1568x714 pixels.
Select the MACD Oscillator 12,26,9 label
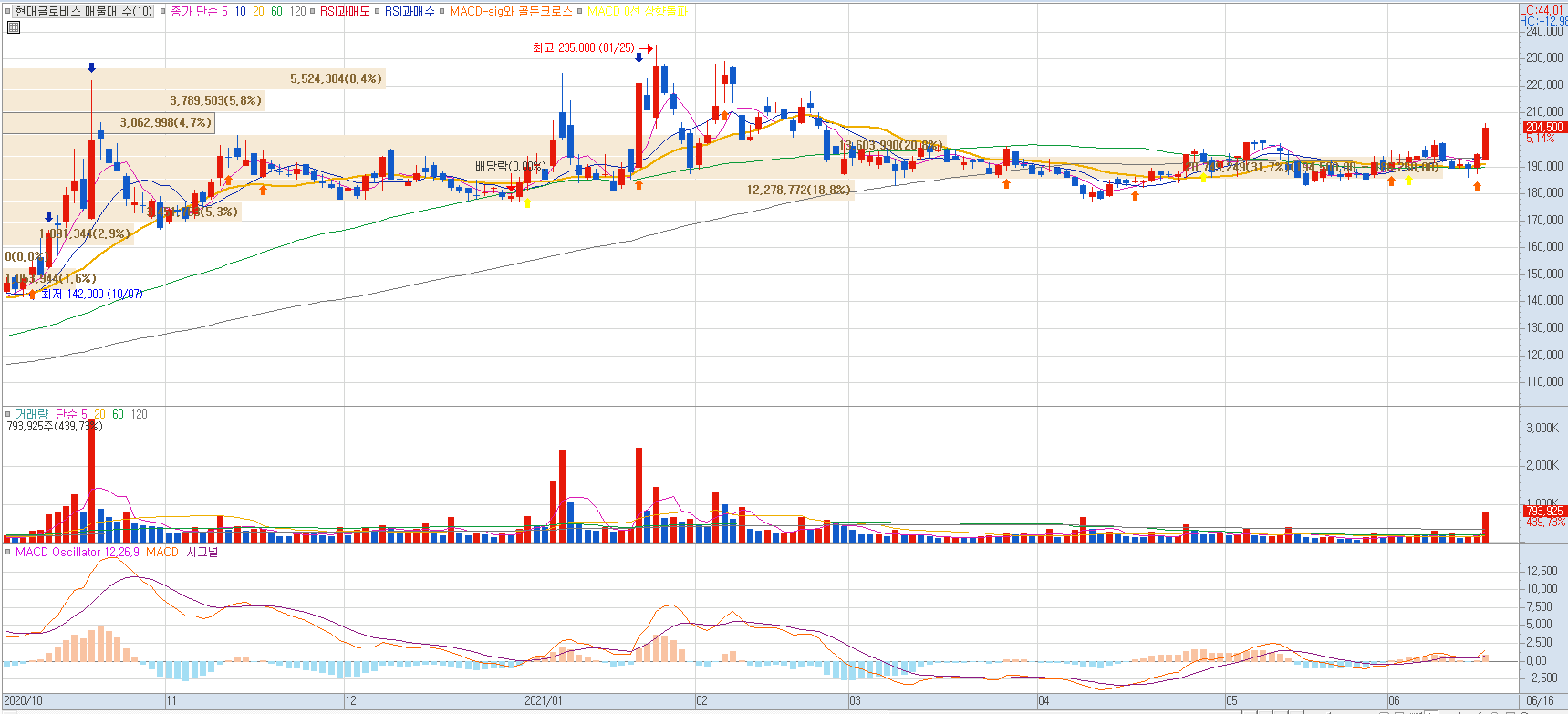tap(78, 552)
